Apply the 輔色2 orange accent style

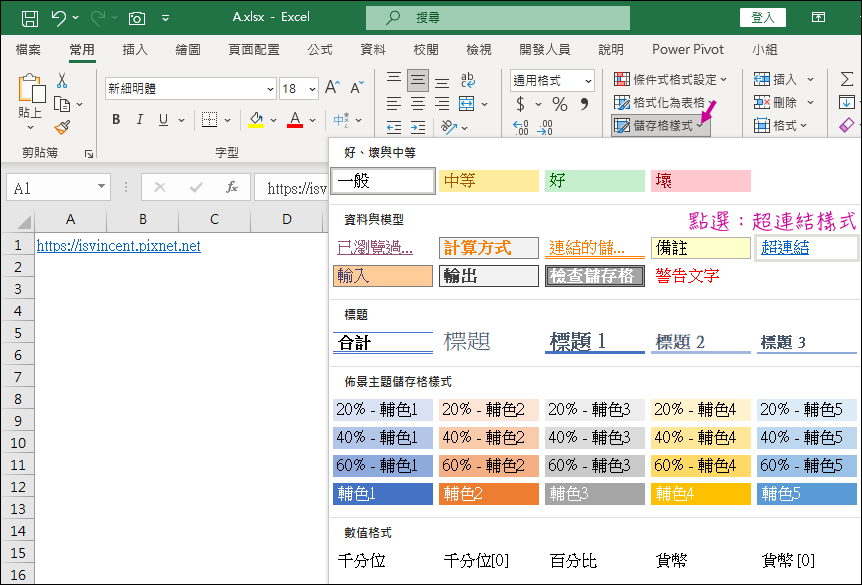click(489, 494)
